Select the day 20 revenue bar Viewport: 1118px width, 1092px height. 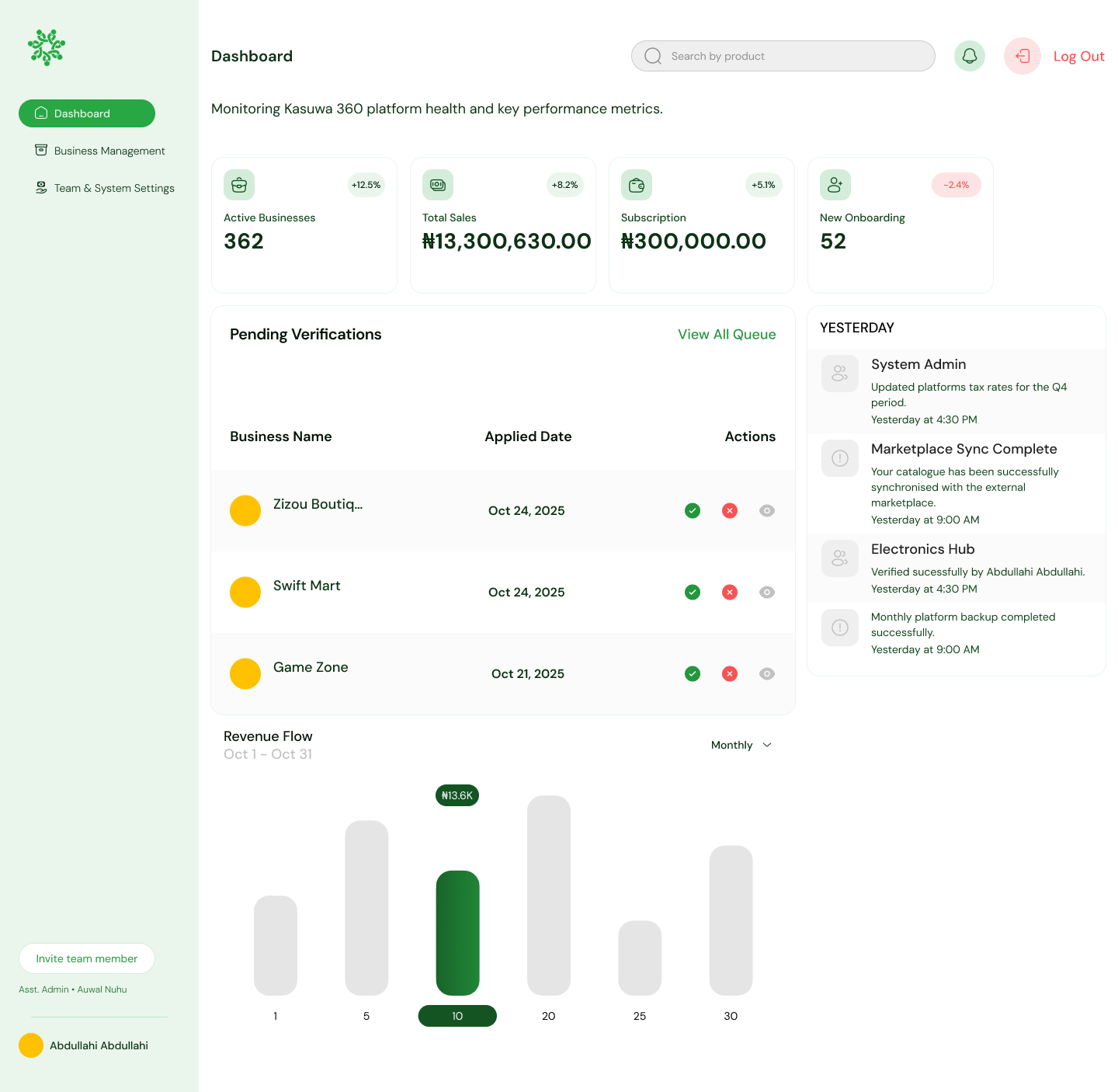click(549, 896)
